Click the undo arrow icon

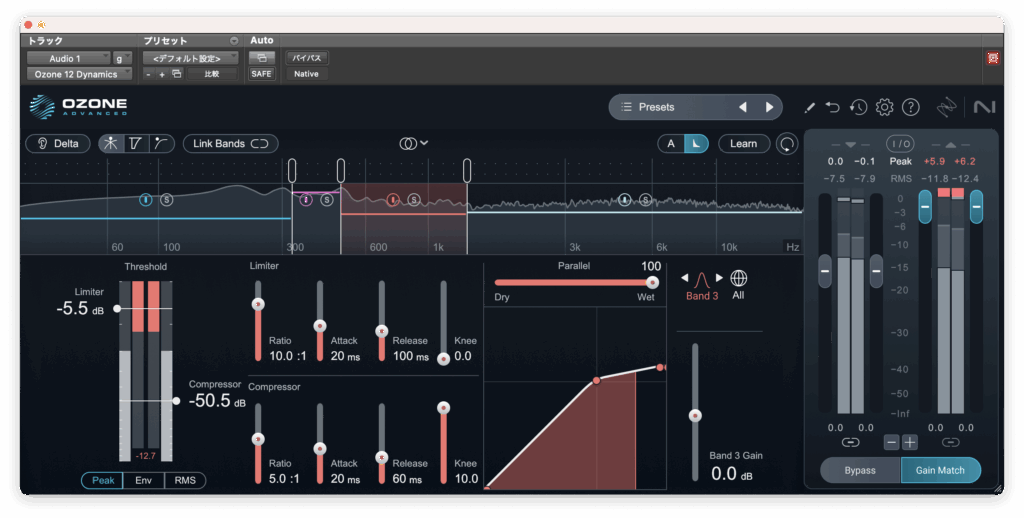click(x=833, y=107)
